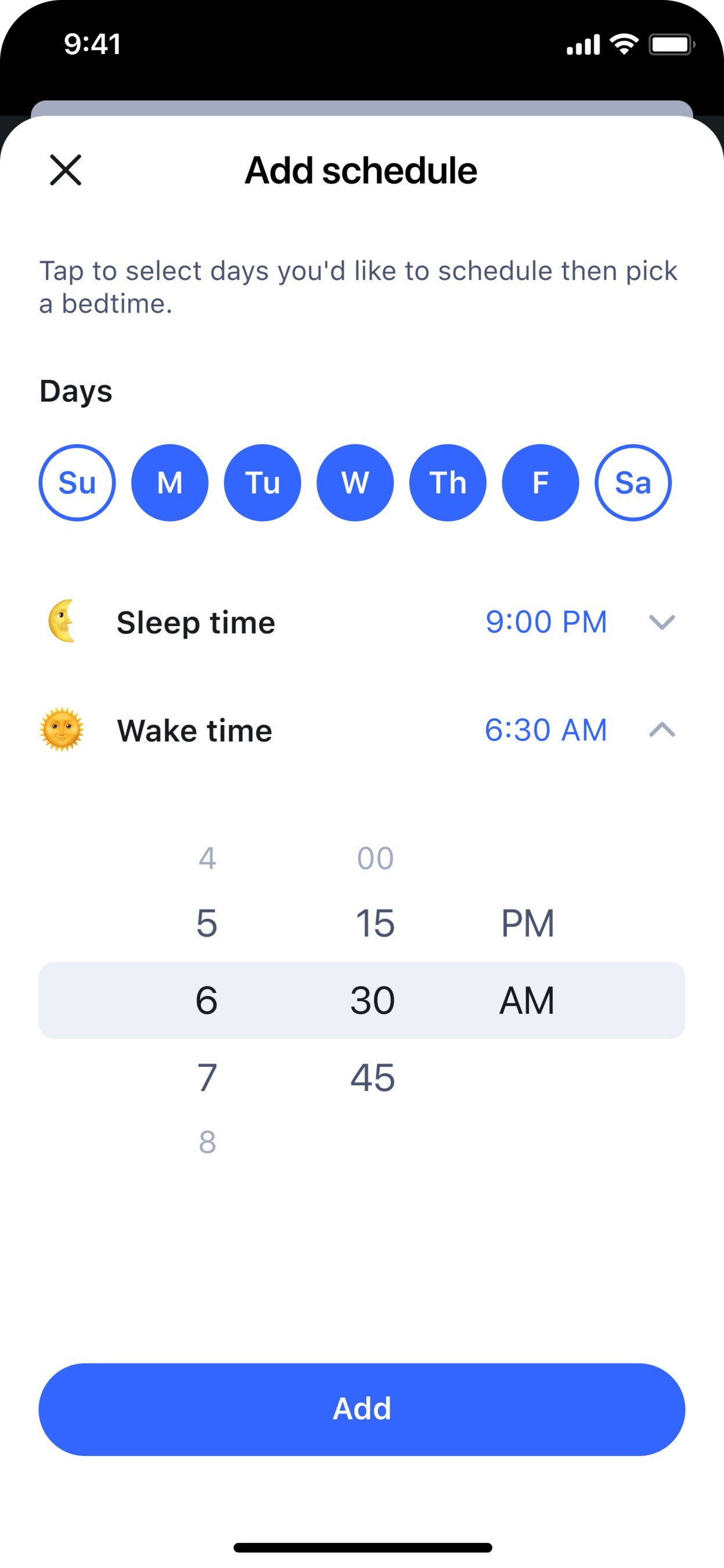This screenshot has height=1568, width=724.
Task: Unselect the Friday day circle
Action: pyautogui.click(x=541, y=483)
